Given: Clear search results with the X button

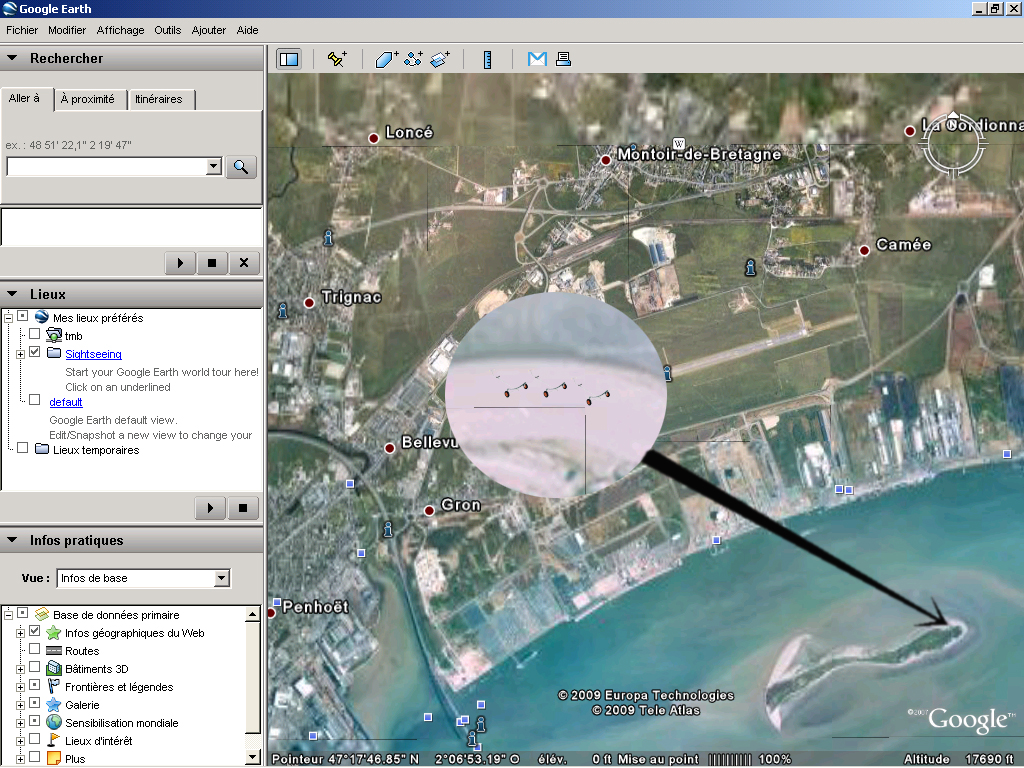Looking at the screenshot, I should click(x=244, y=263).
